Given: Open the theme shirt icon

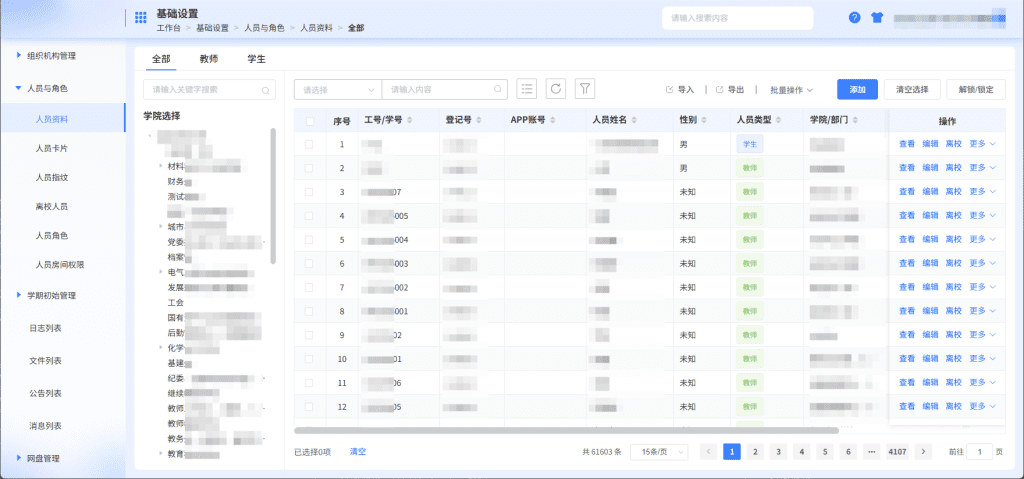Looking at the screenshot, I should [876, 18].
